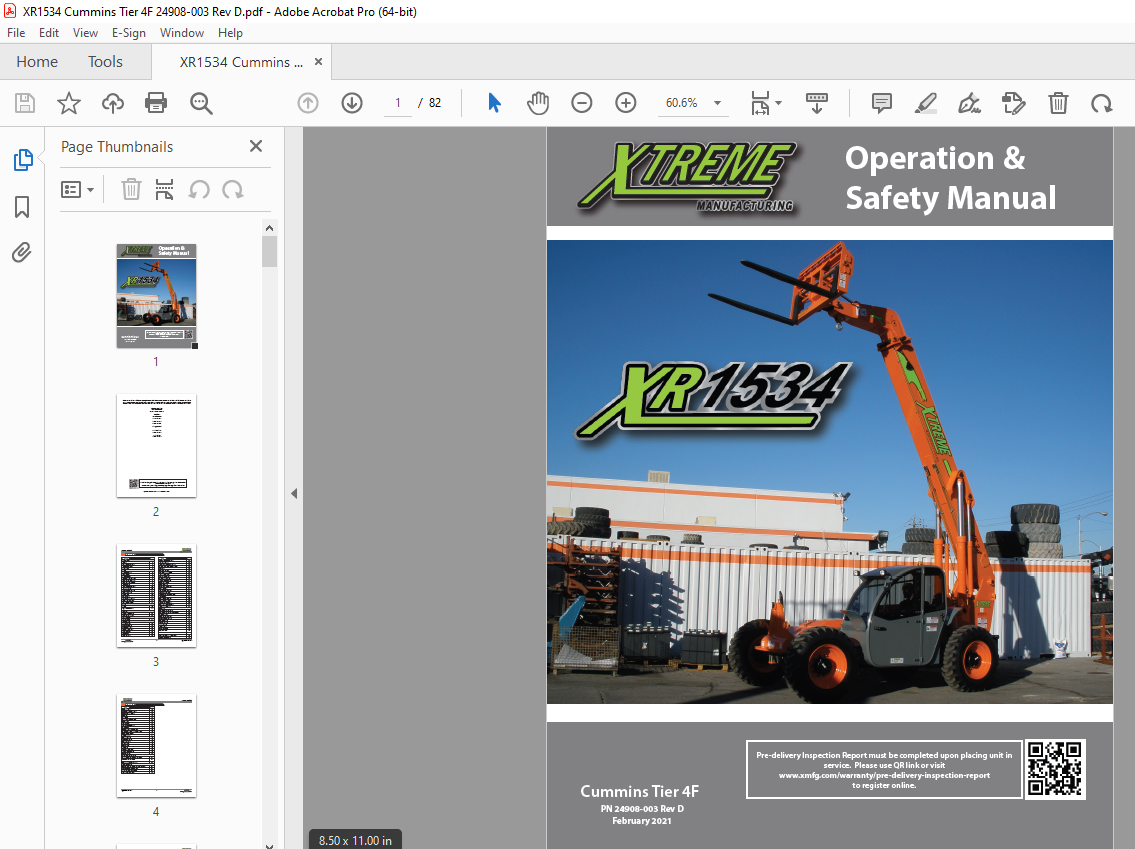This screenshot has height=849, width=1135.
Task: Click the fit page width icon
Action: tap(760, 103)
